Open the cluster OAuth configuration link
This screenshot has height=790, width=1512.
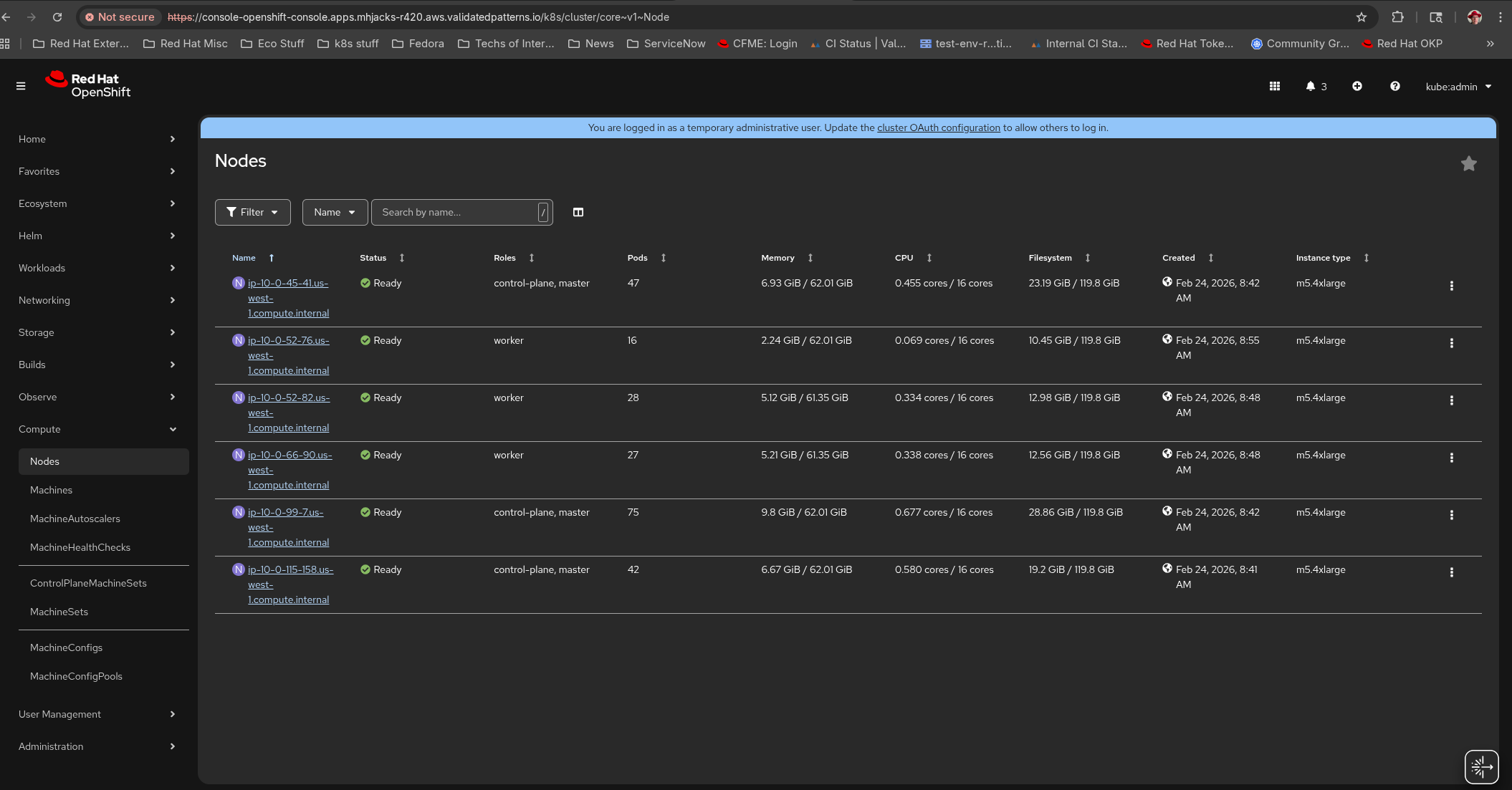tap(938, 127)
